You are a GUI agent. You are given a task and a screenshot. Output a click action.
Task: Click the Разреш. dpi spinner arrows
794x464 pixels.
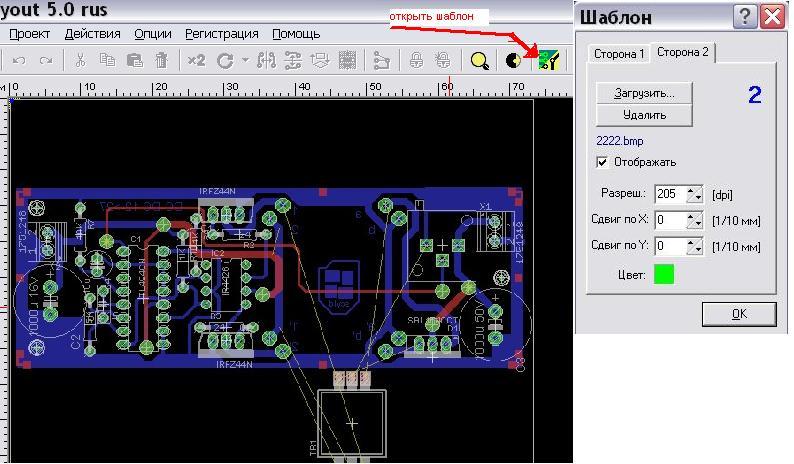[x=696, y=194]
